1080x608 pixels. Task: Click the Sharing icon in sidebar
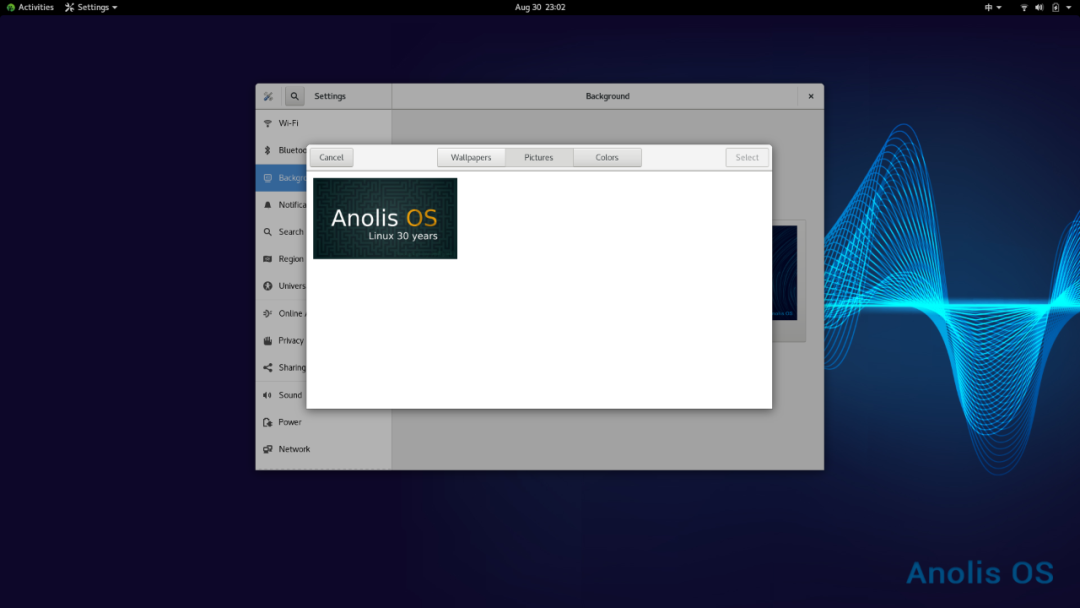point(268,368)
